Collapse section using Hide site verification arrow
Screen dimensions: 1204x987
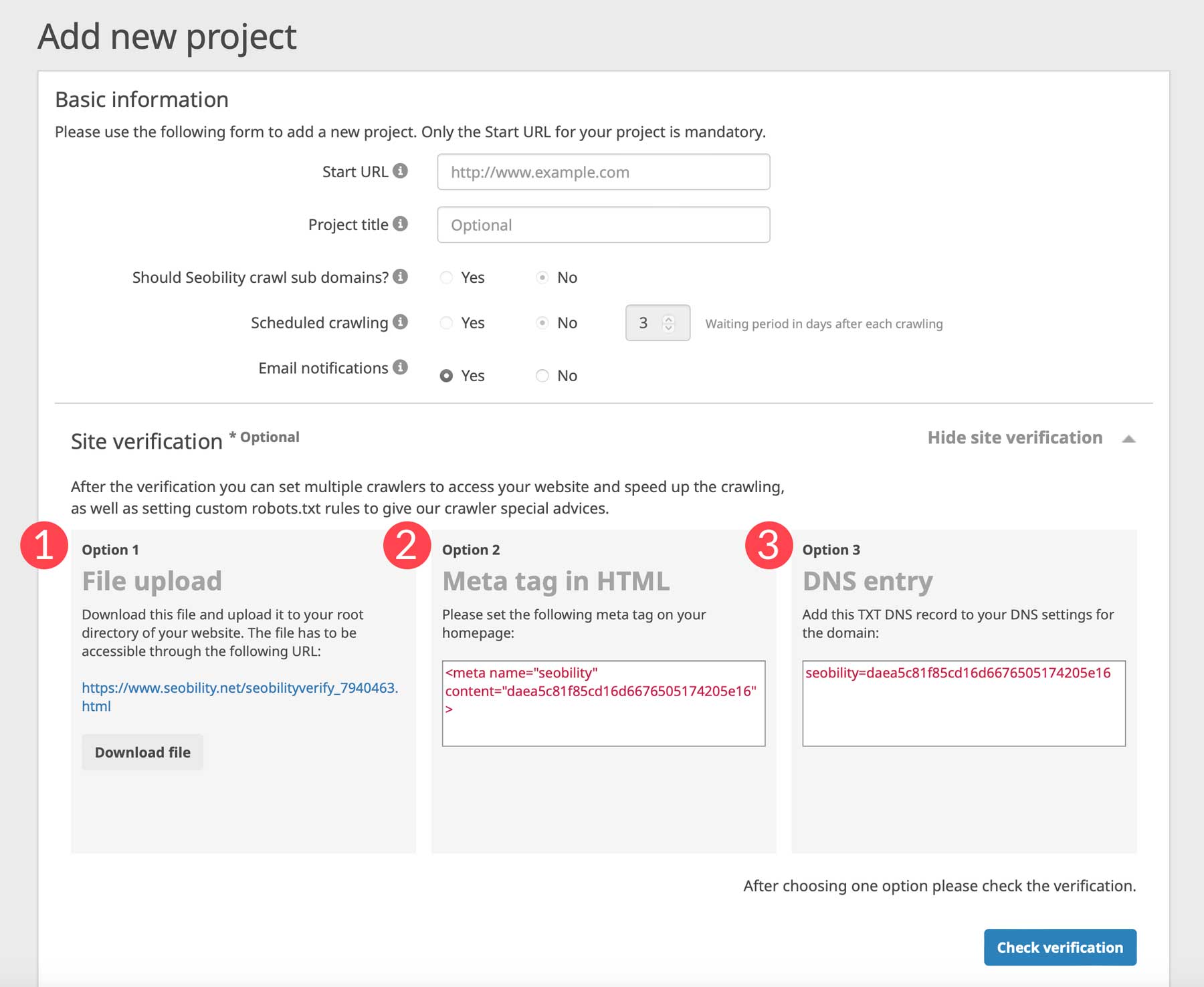click(1128, 439)
